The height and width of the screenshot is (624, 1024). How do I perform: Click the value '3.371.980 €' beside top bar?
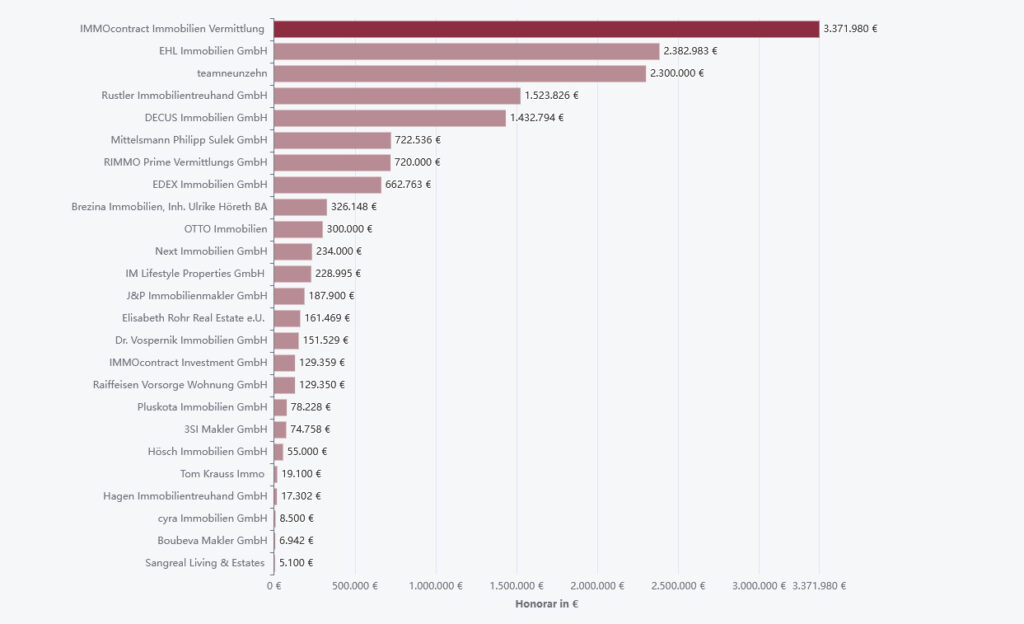click(850, 29)
